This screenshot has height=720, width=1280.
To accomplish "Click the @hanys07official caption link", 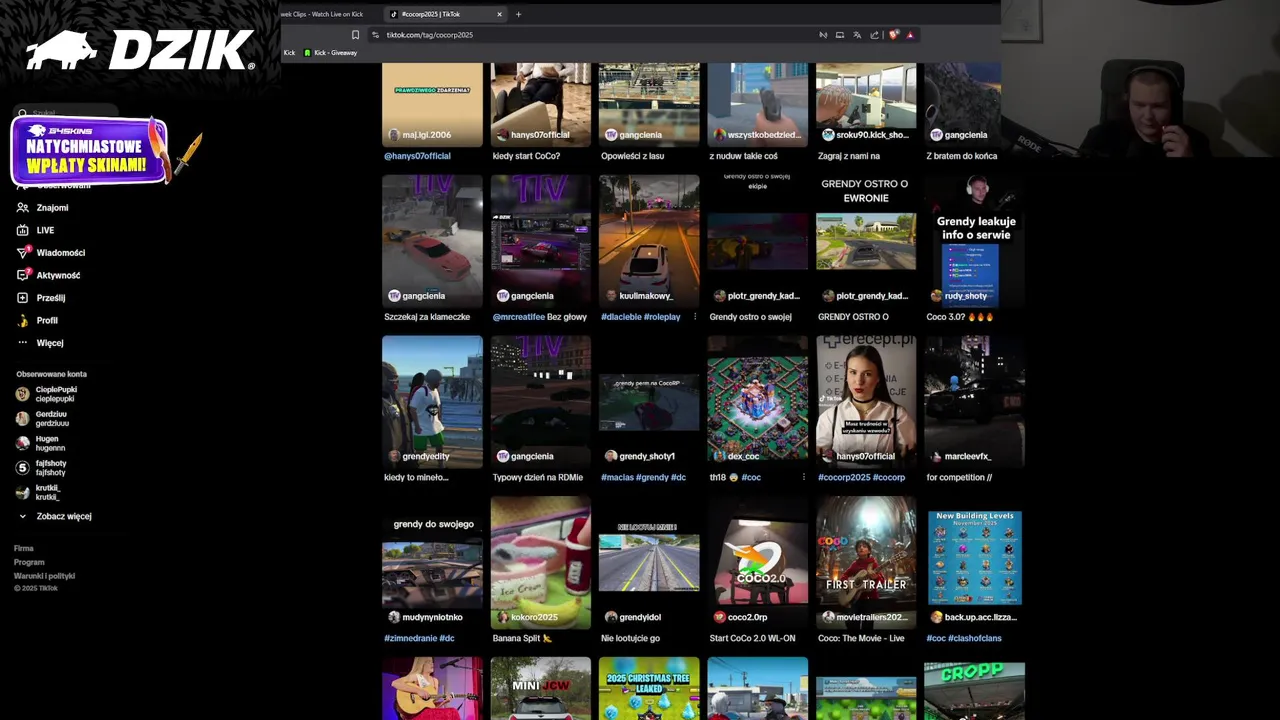I will [x=417, y=156].
